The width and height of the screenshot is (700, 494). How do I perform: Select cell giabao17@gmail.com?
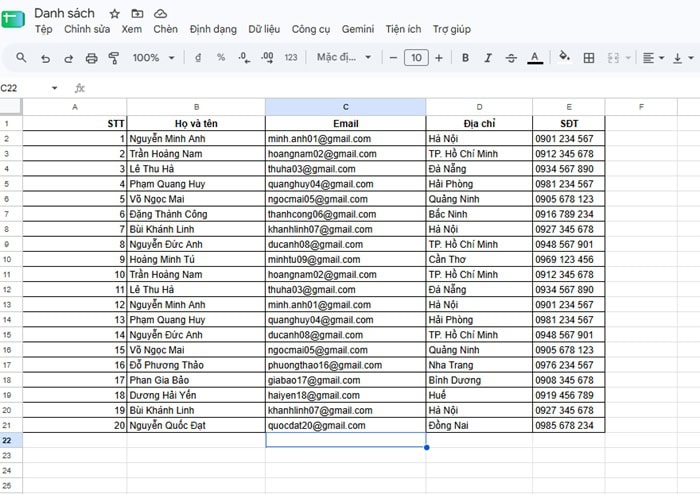point(346,380)
